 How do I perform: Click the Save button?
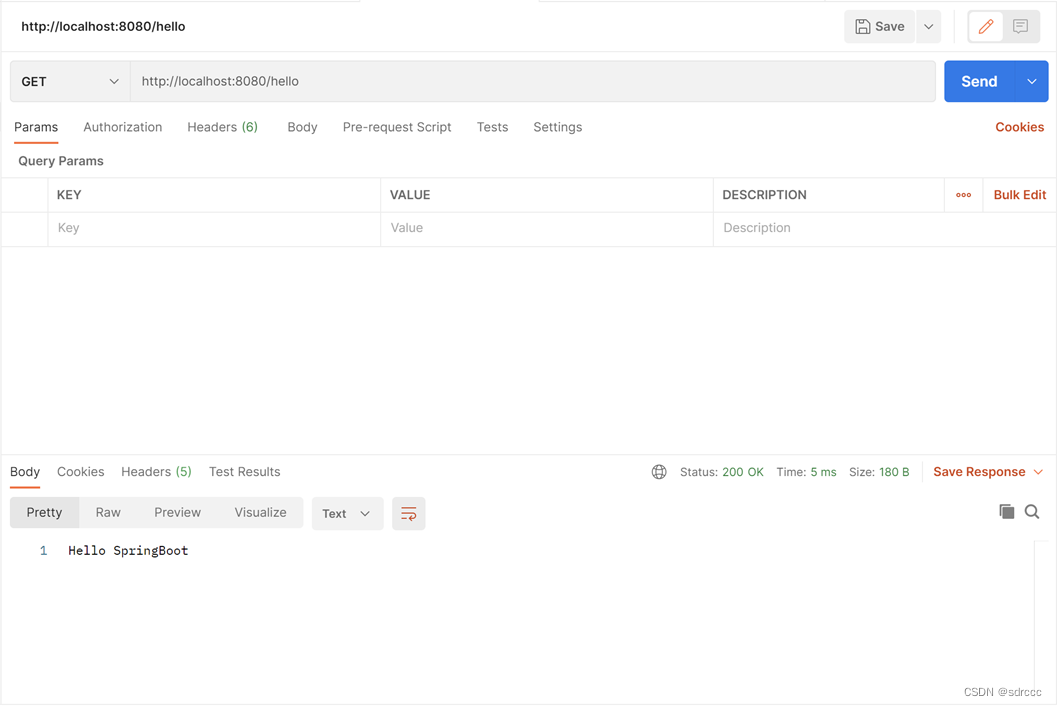click(x=880, y=26)
